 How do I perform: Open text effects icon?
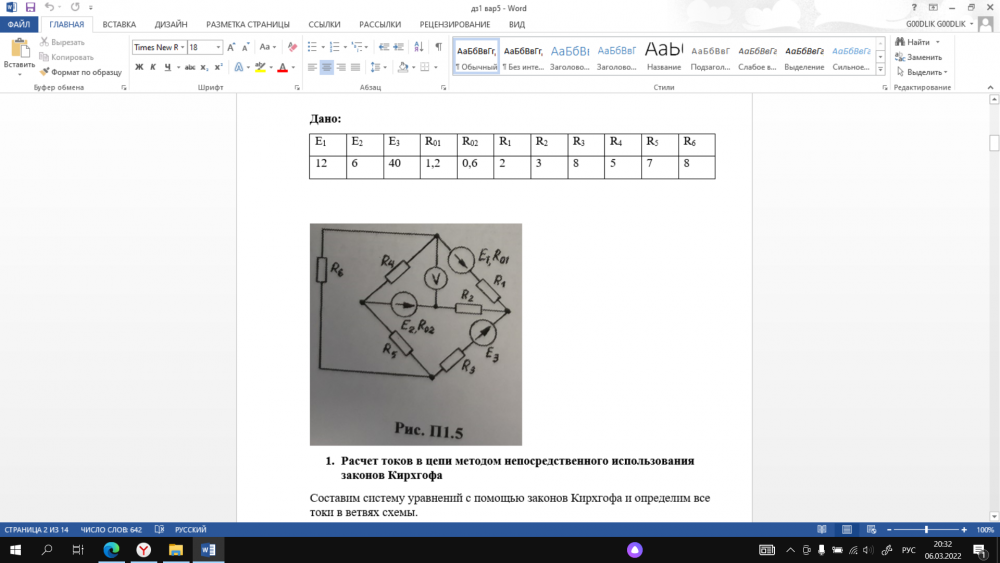[x=239, y=67]
